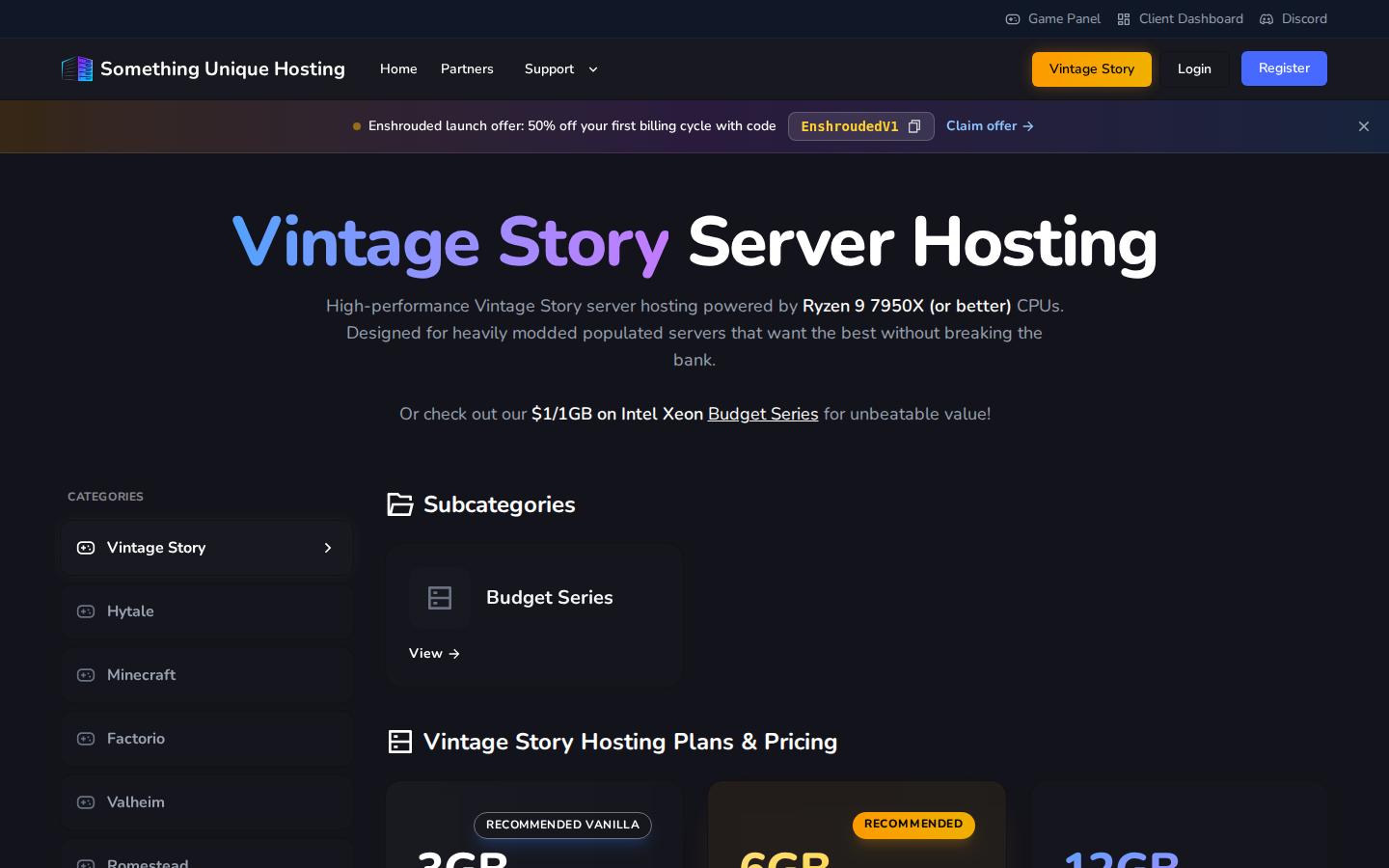Click the Subcategories folder icon
Image resolution: width=1389 pixels, height=868 pixels.
tap(400, 504)
